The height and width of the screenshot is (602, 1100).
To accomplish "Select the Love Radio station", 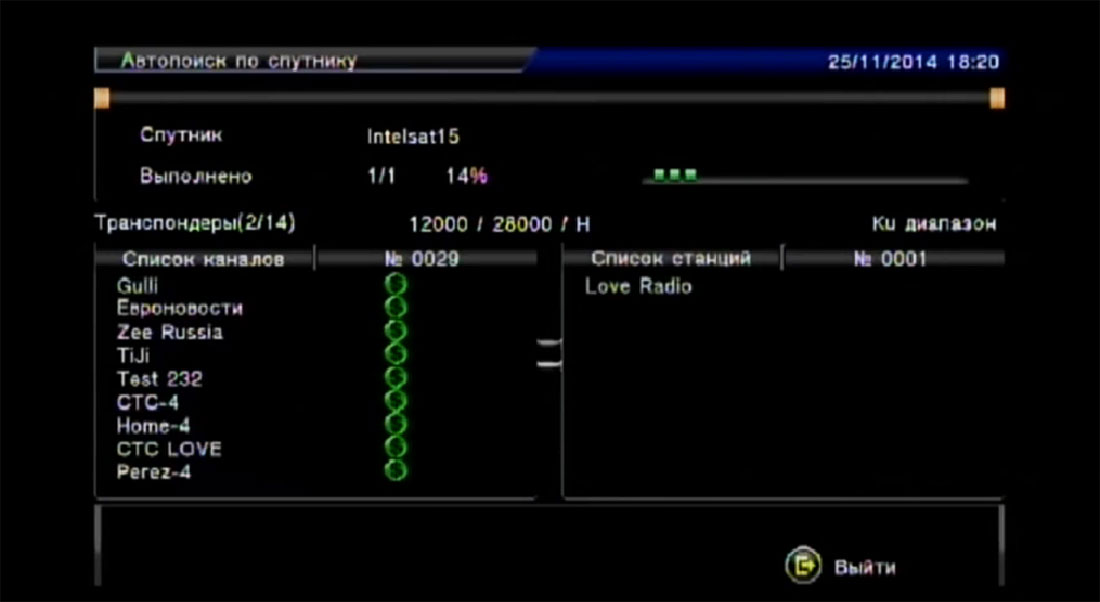I will click(x=638, y=286).
